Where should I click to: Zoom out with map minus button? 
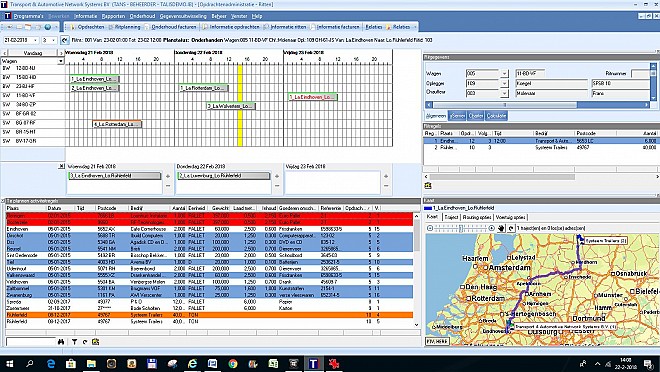click(430, 228)
